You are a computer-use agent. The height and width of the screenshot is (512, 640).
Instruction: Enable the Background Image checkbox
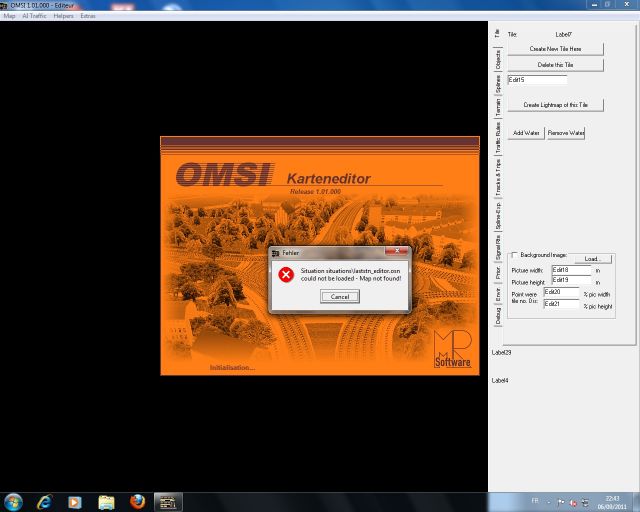514,255
